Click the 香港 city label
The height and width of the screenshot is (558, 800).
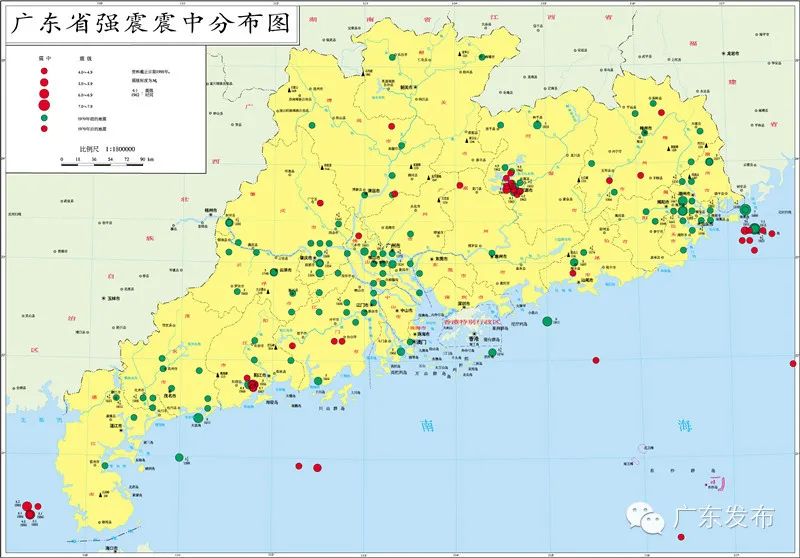tap(474, 339)
